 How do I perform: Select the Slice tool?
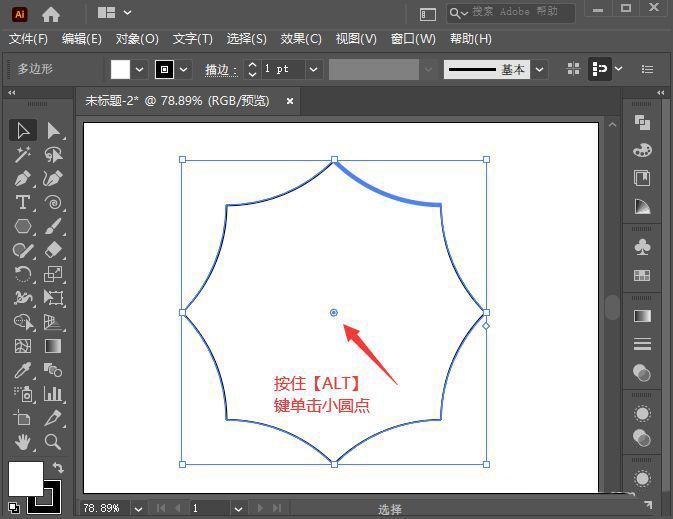[53, 418]
